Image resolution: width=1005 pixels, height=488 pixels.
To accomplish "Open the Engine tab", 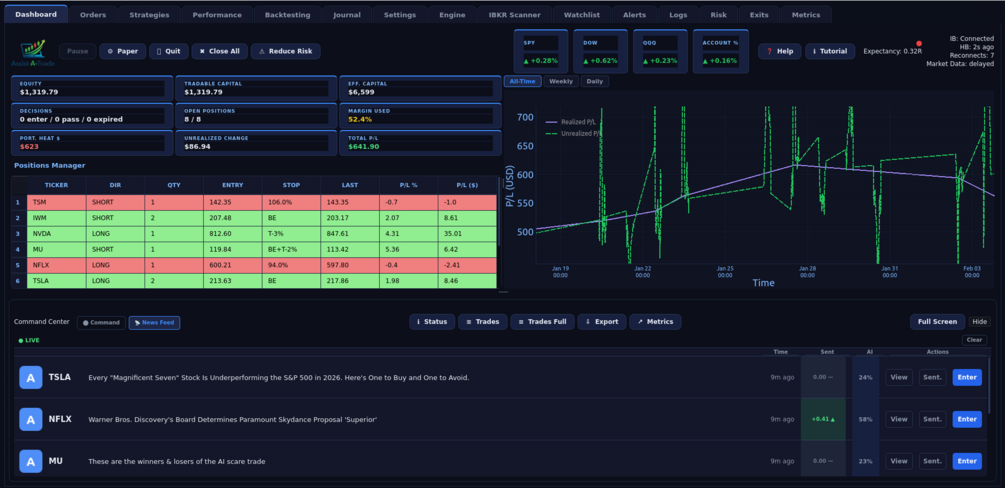I will tap(453, 15).
